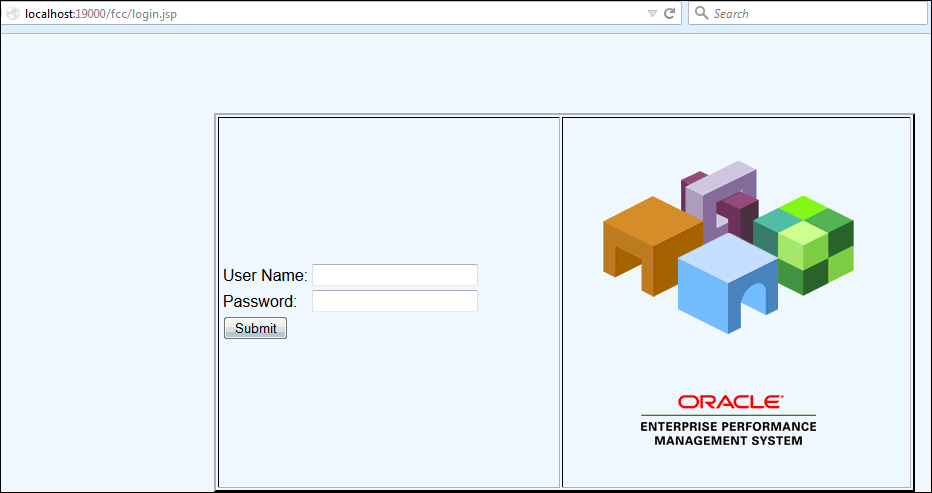932x493 pixels.
Task: Click the User Name label text
Action: click(x=265, y=276)
